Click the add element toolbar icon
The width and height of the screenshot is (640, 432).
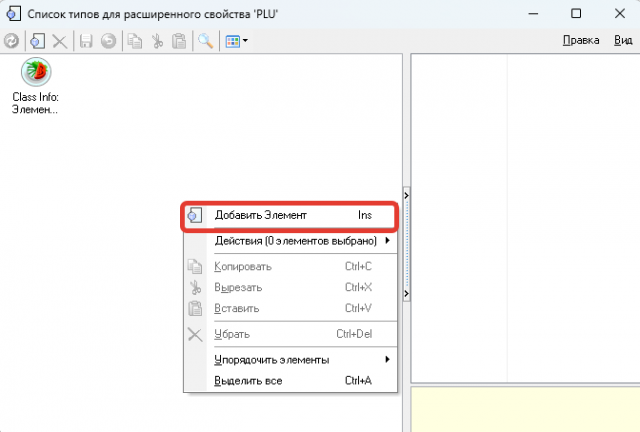tap(37, 41)
